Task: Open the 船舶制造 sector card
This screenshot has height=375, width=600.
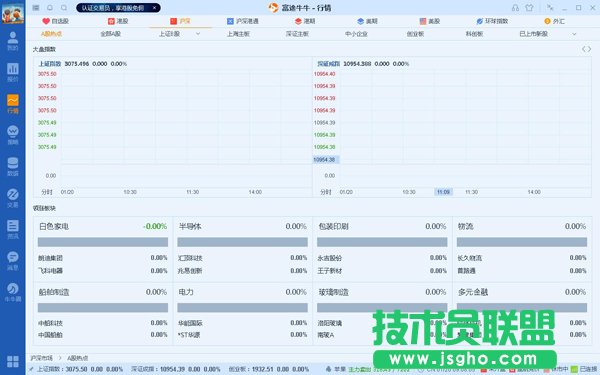Action: click(x=103, y=314)
